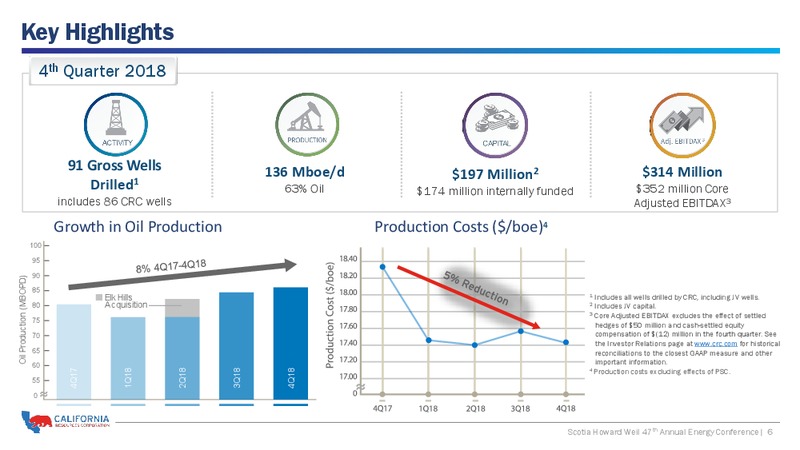
Task: Click the $314 Million figure
Action: tap(682, 172)
